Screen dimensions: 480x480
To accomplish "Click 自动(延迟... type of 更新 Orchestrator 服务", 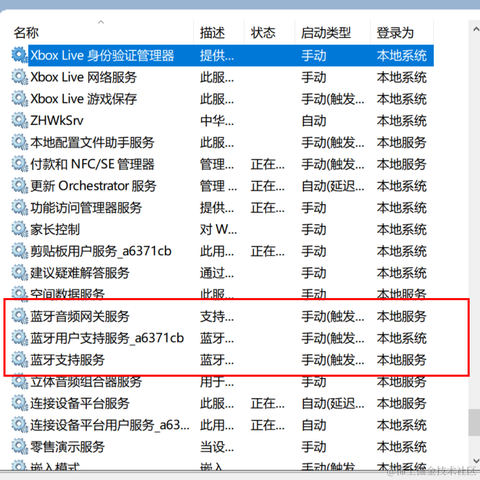I will [333, 186].
